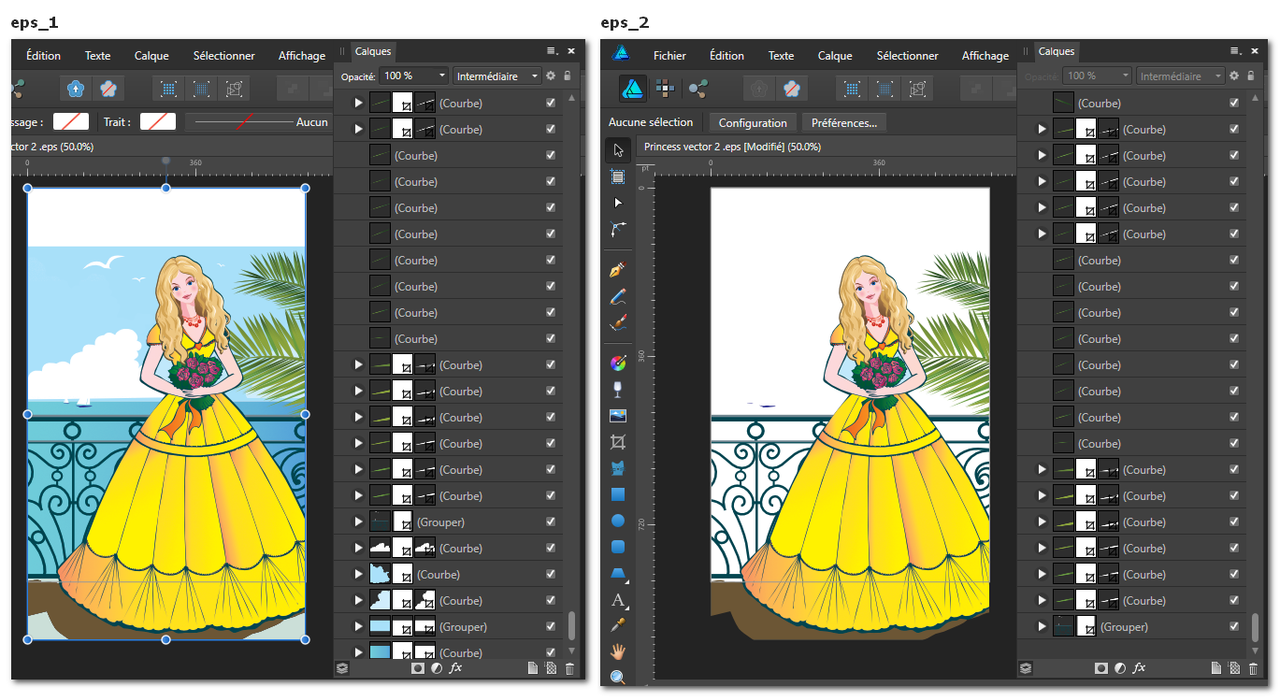The width and height of the screenshot is (1280, 698).
Task: Select the Zoom magnifier tool in eps_2
Action: [618, 677]
